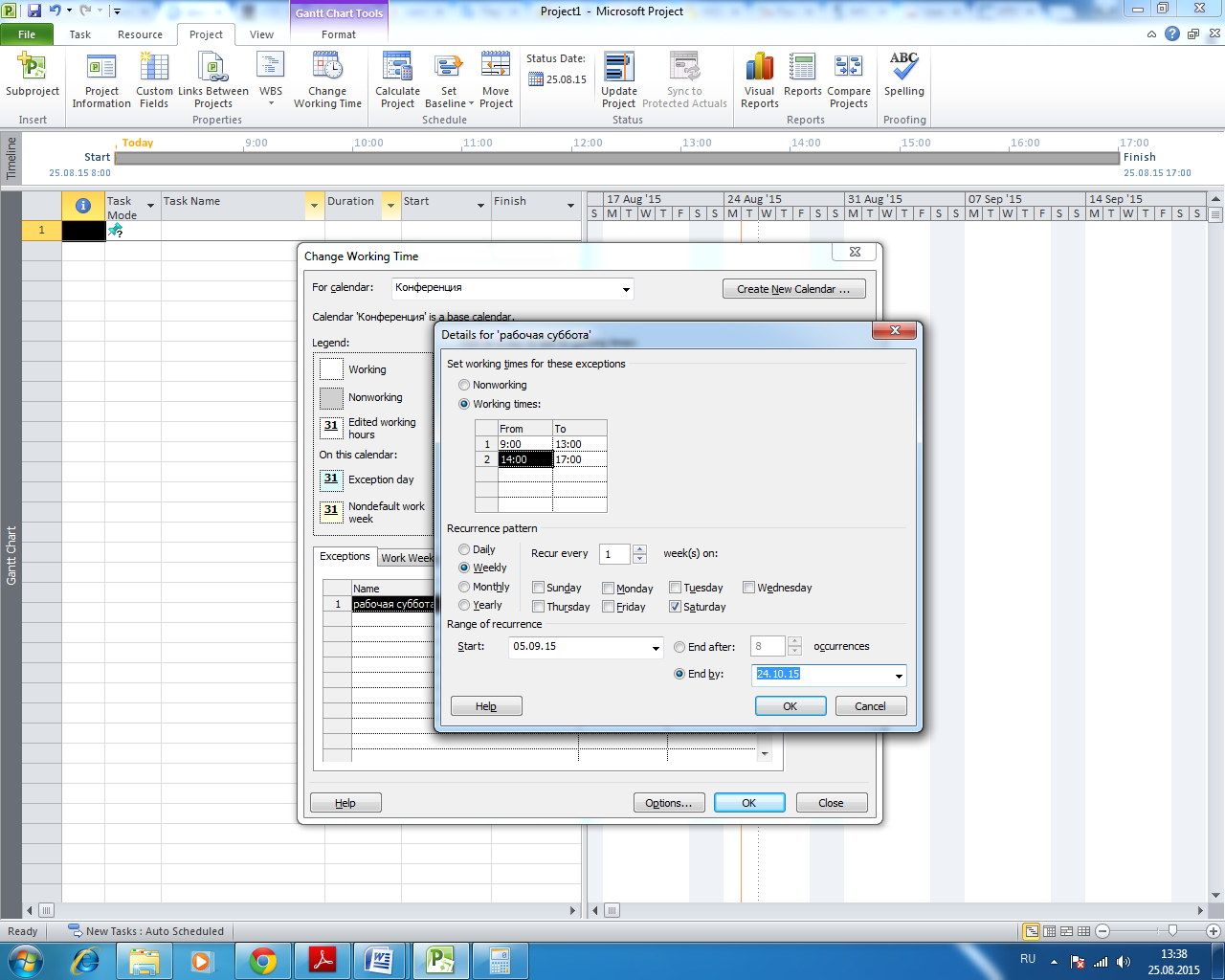Switch to the Resource ribbon tab
The image size is (1225, 980).
141,34
